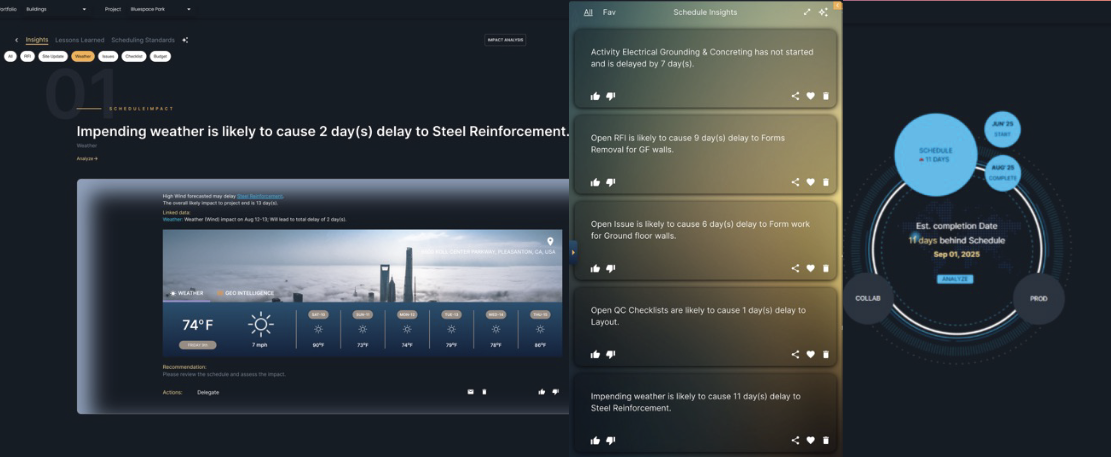Select the Checklist filter chip
The width and height of the screenshot is (1111, 457).
(134, 56)
